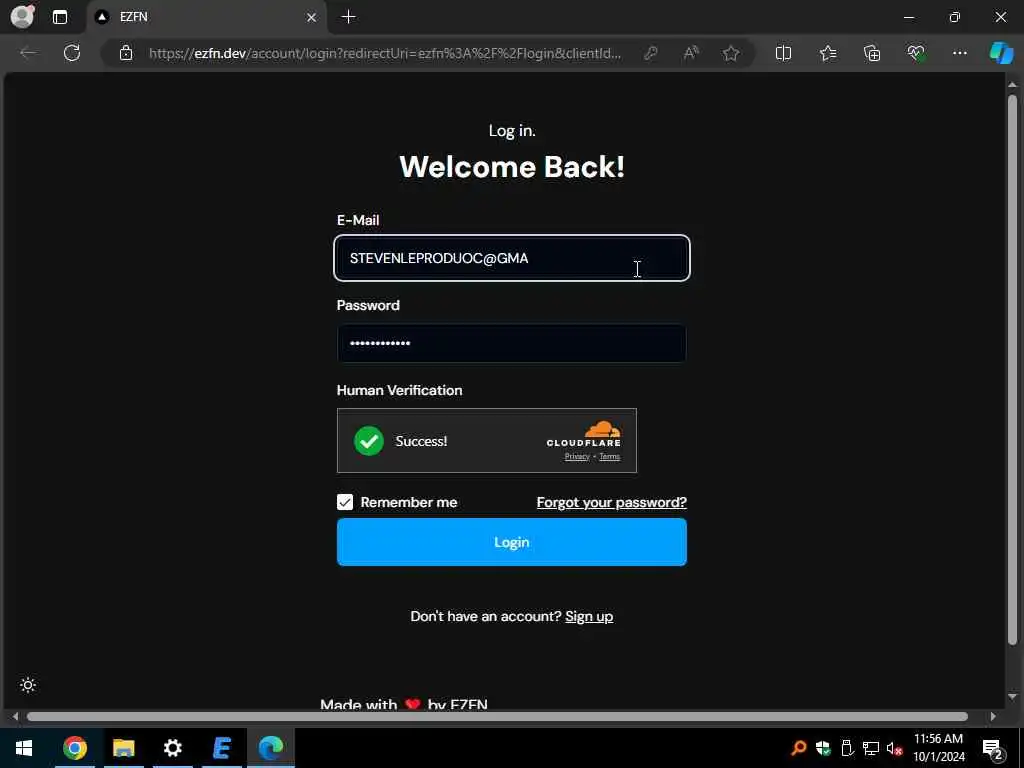The width and height of the screenshot is (1024, 768).
Task: Click scrollbar down arrow
Action: [x=1012, y=697]
